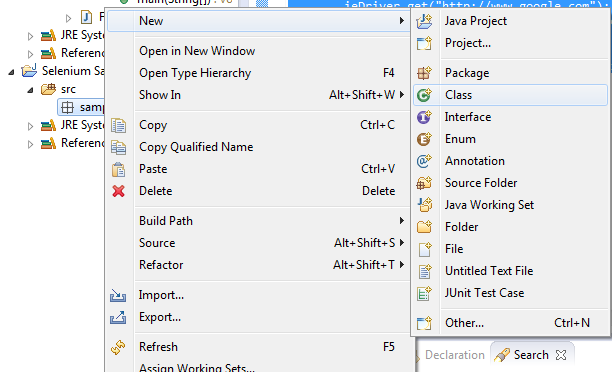The height and width of the screenshot is (372, 612).
Task: Click the Java Project icon
Action: (x=424, y=21)
